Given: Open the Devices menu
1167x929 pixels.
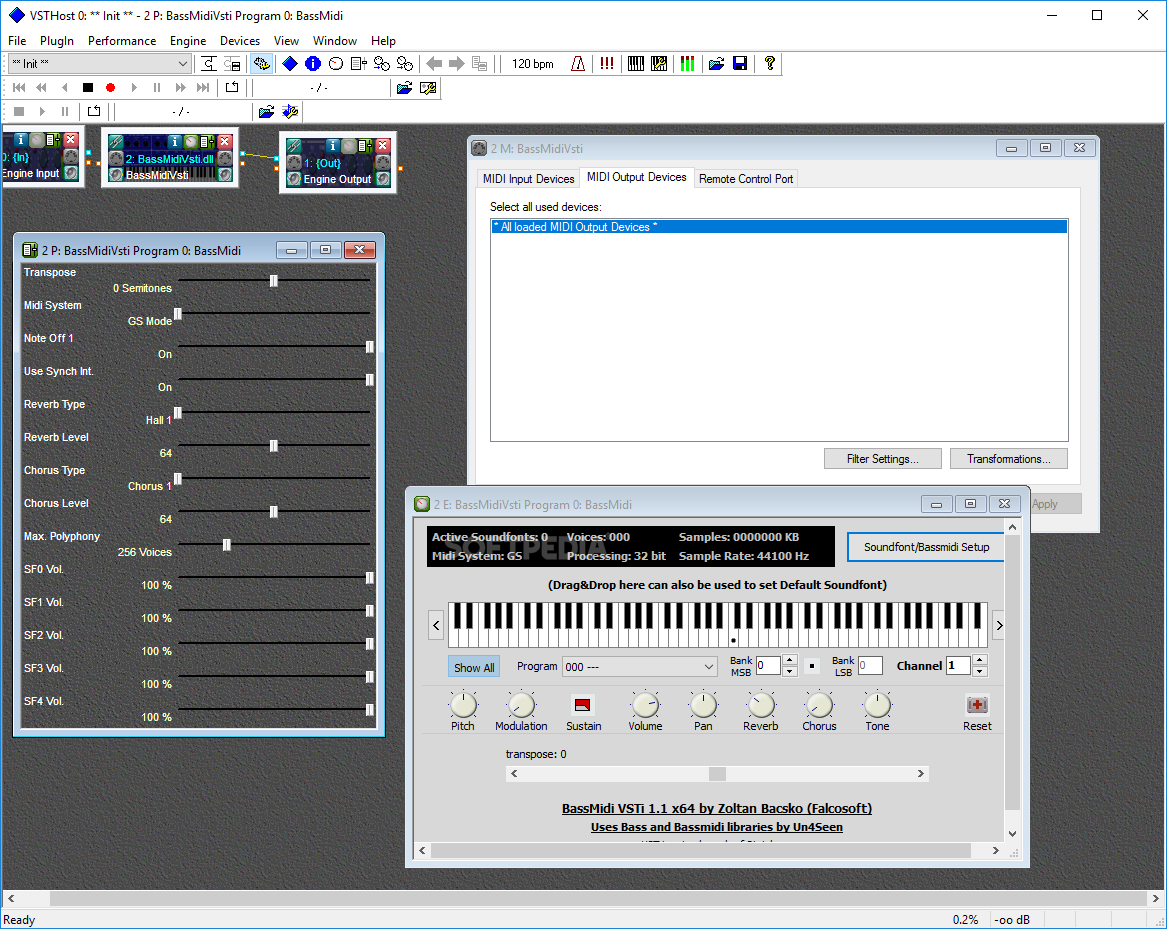Looking at the screenshot, I should click(240, 41).
